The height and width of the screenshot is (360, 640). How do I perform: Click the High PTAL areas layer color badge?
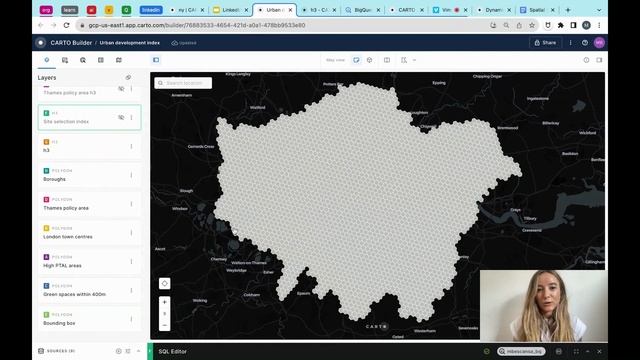point(46,257)
